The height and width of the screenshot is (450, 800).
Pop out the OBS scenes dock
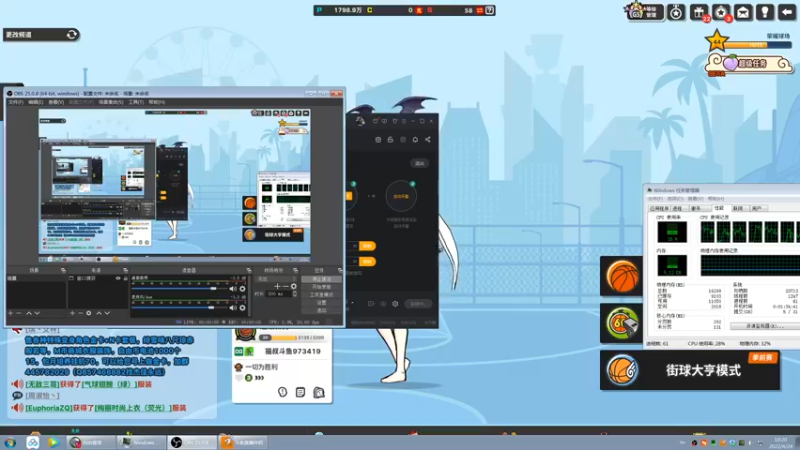[63, 270]
